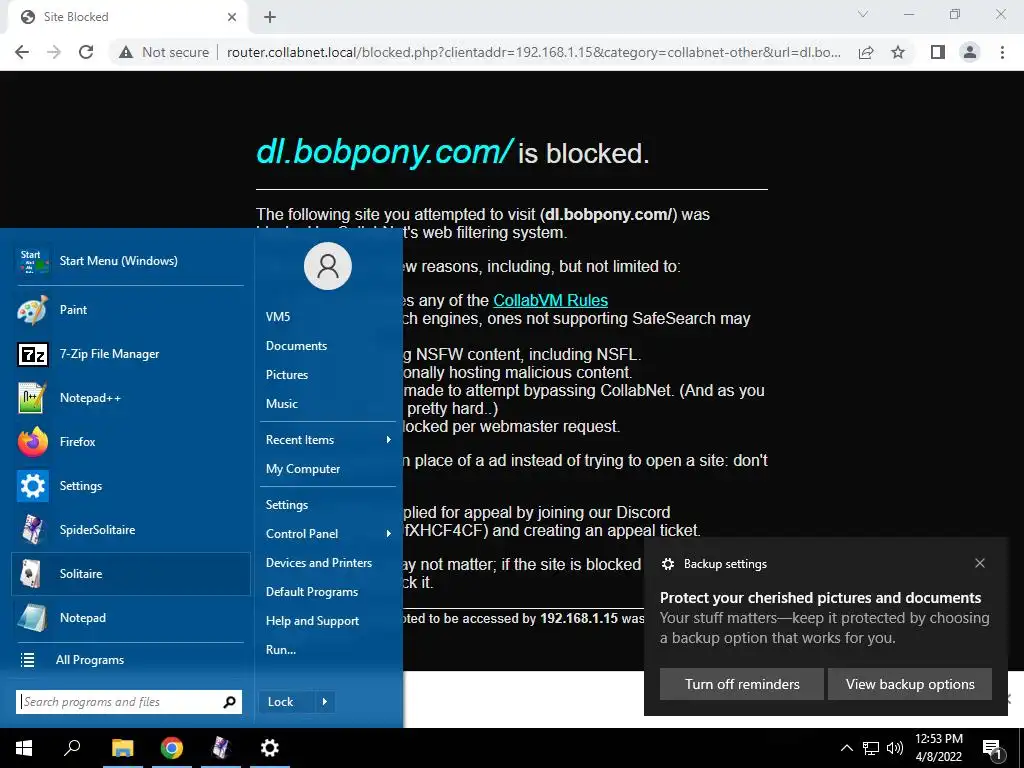Launch 7-Zip File Manager
The height and width of the screenshot is (768, 1024).
click(x=131, y=354)
